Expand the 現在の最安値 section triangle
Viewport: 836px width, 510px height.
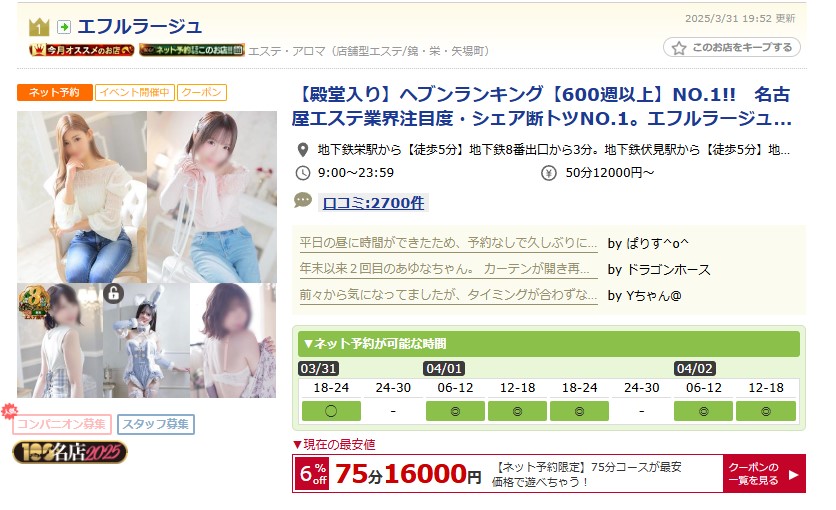(297, 444)
